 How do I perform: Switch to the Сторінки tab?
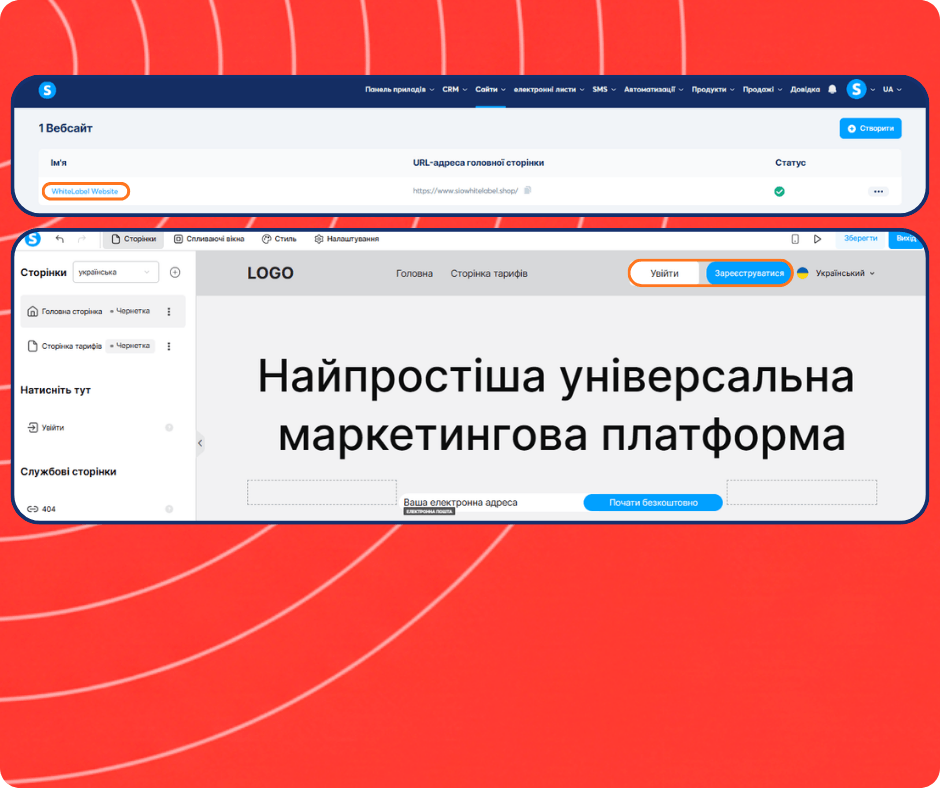tap(134, 239)
